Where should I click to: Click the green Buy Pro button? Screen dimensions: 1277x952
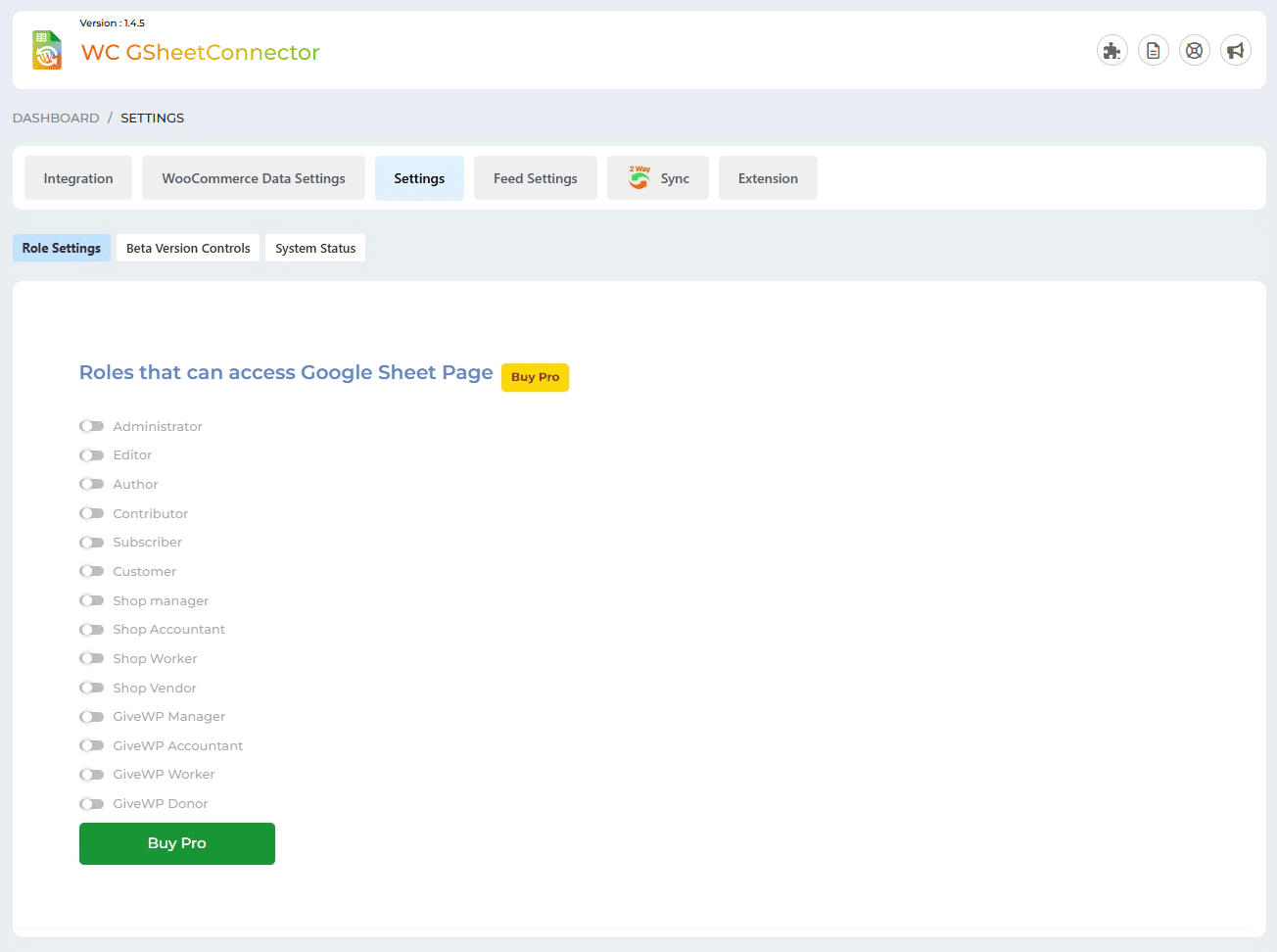pyautogui.click(x=177, y=843)
